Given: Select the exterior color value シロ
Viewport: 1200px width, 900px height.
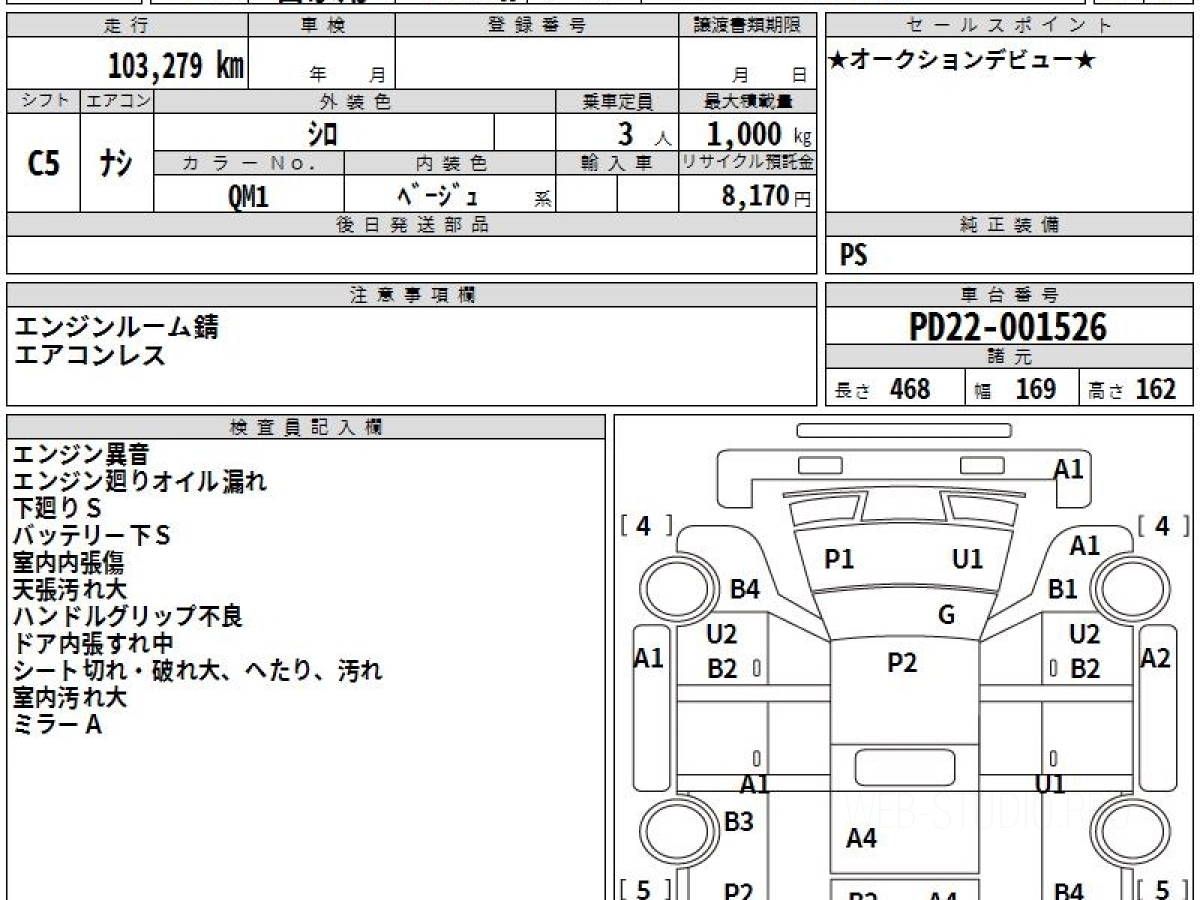Looking at the screenshot, I should [x=322, y=133].
